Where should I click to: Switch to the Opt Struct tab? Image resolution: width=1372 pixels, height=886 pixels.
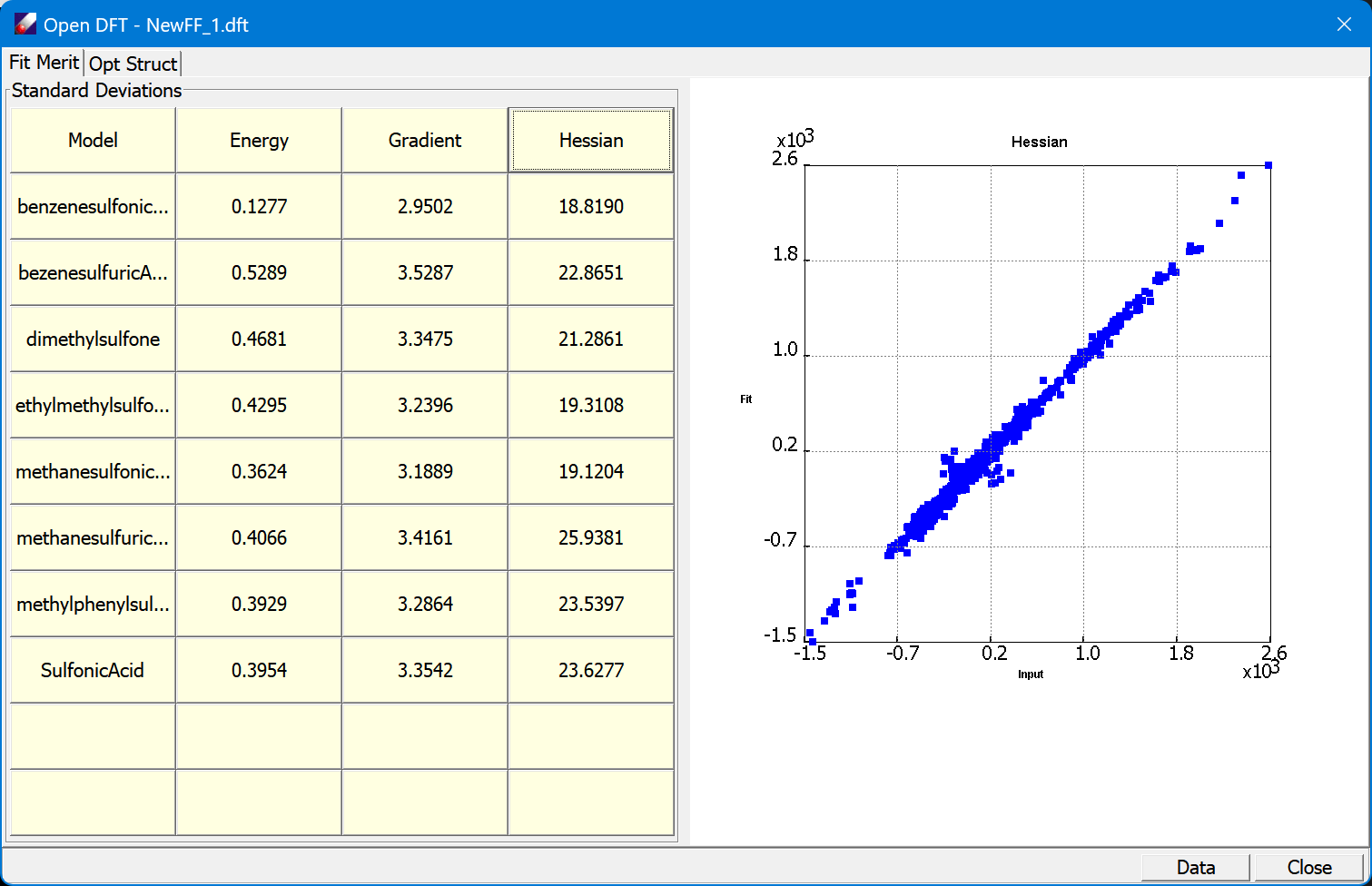(x=133, y=64)
